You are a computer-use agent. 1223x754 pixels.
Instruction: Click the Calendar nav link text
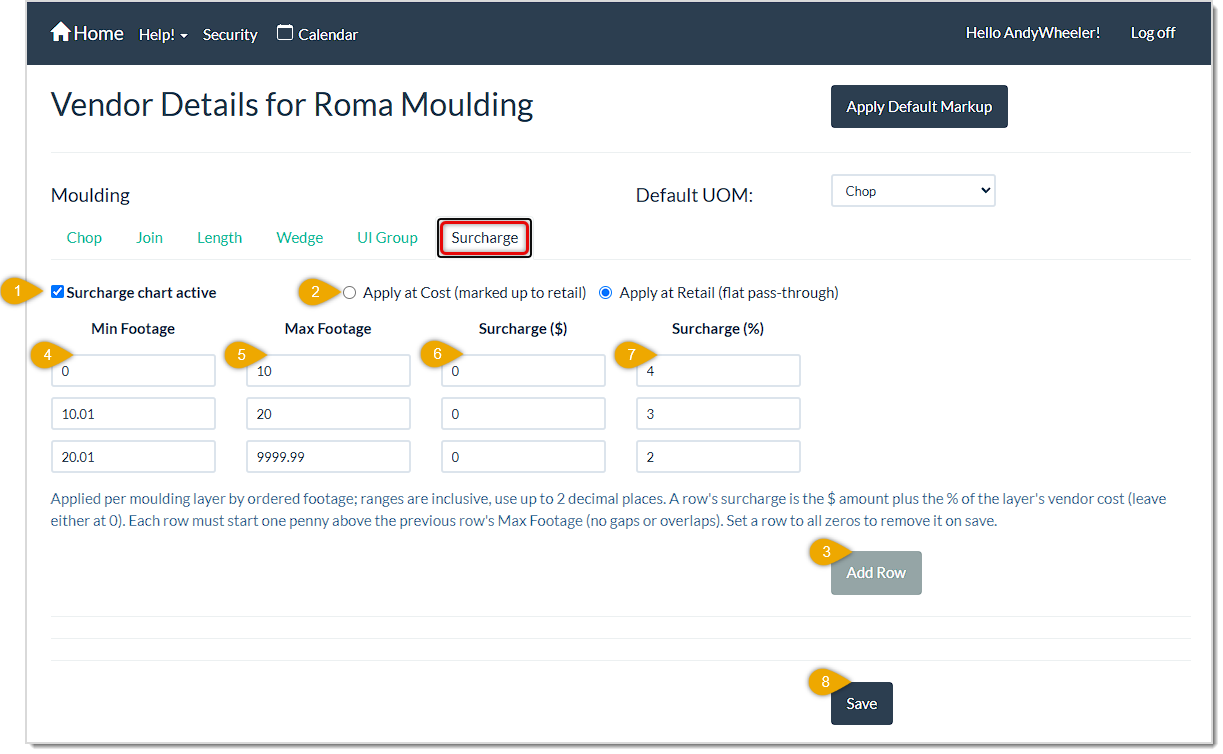328,34
